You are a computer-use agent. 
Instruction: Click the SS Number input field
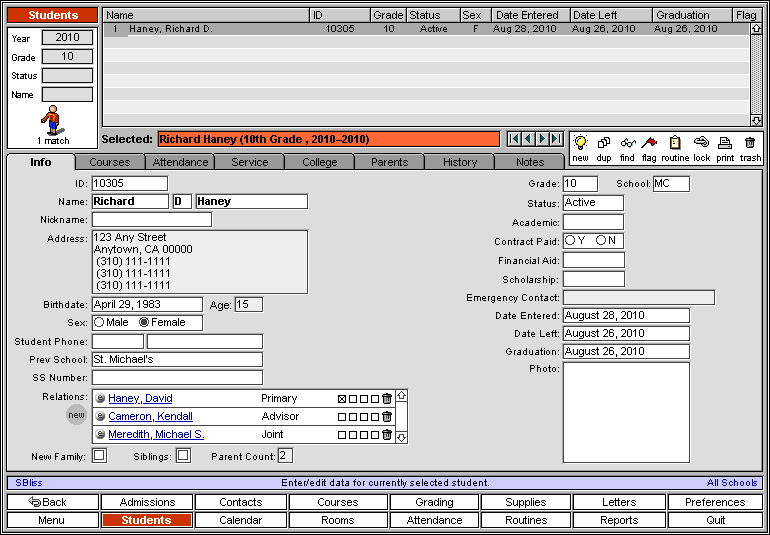177,377
